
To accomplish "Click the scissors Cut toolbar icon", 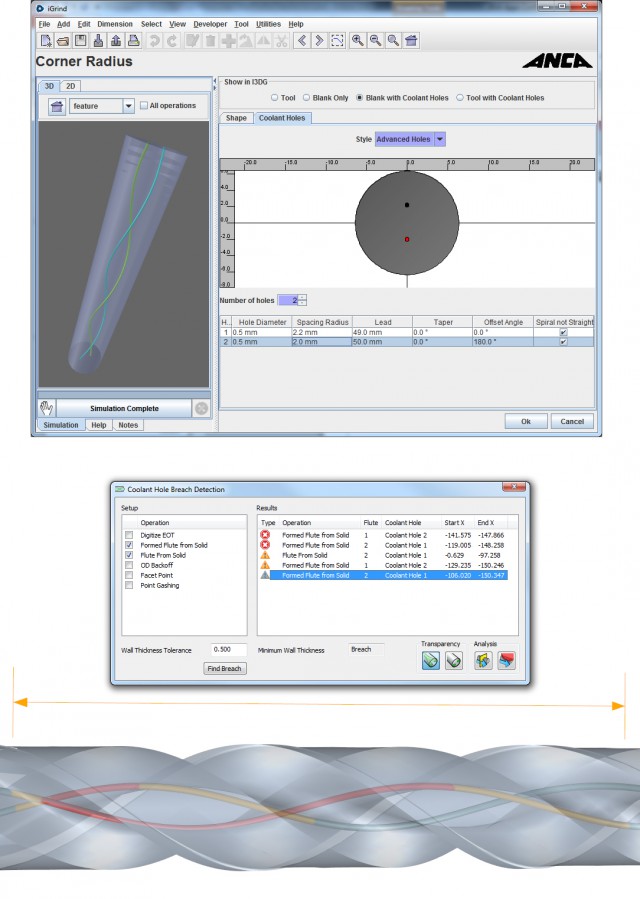I will (281, 41).
